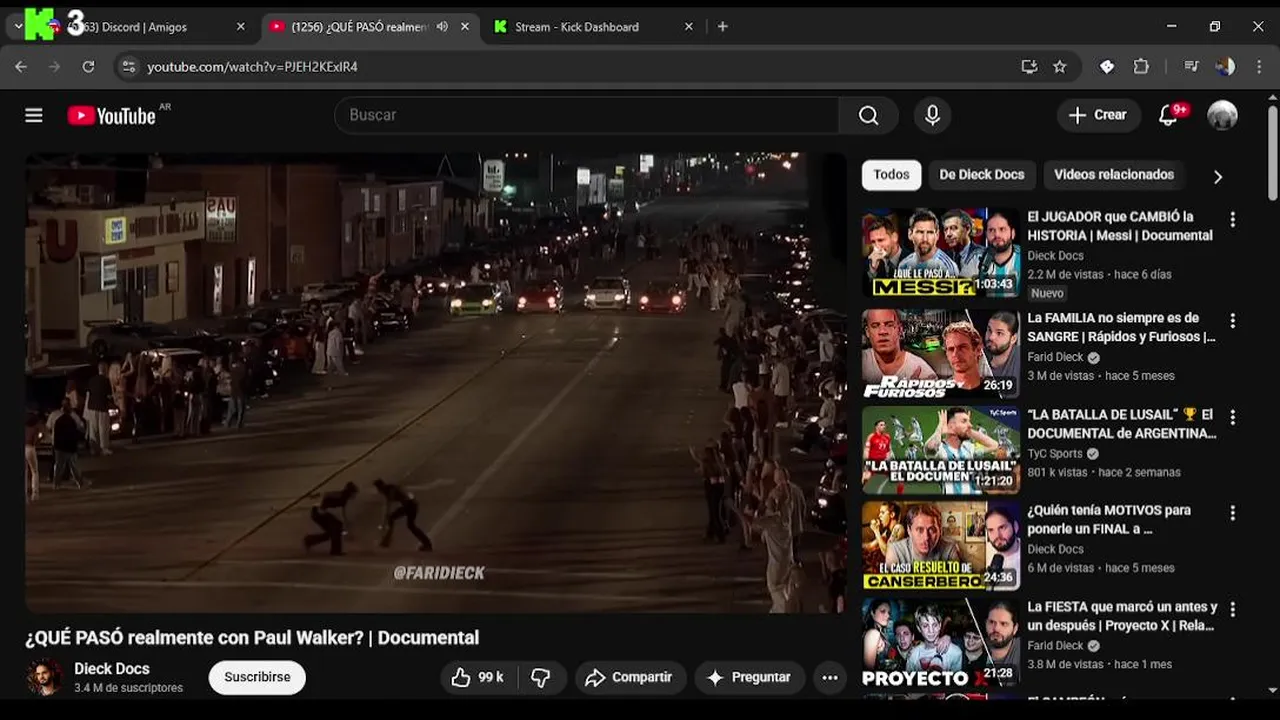Open La Batalla de Lusail thumbnail
Image resolution: width=1280 pixels, height=720 pixels.
pyautogui.click(x=941, y=450)
